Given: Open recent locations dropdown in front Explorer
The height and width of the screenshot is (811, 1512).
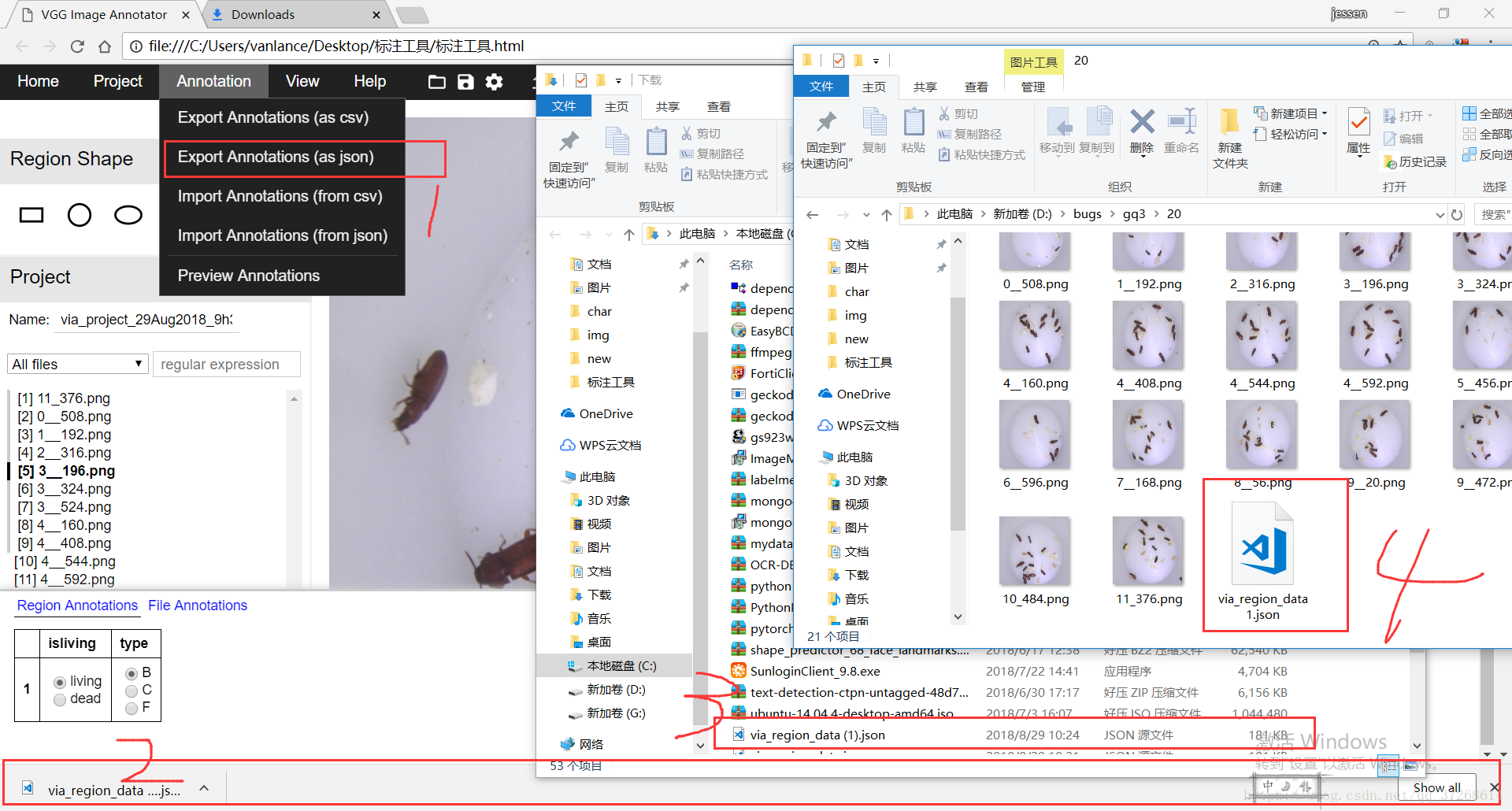Looking at the screenshot, I should pyautogui.click(x=866, y=214).
